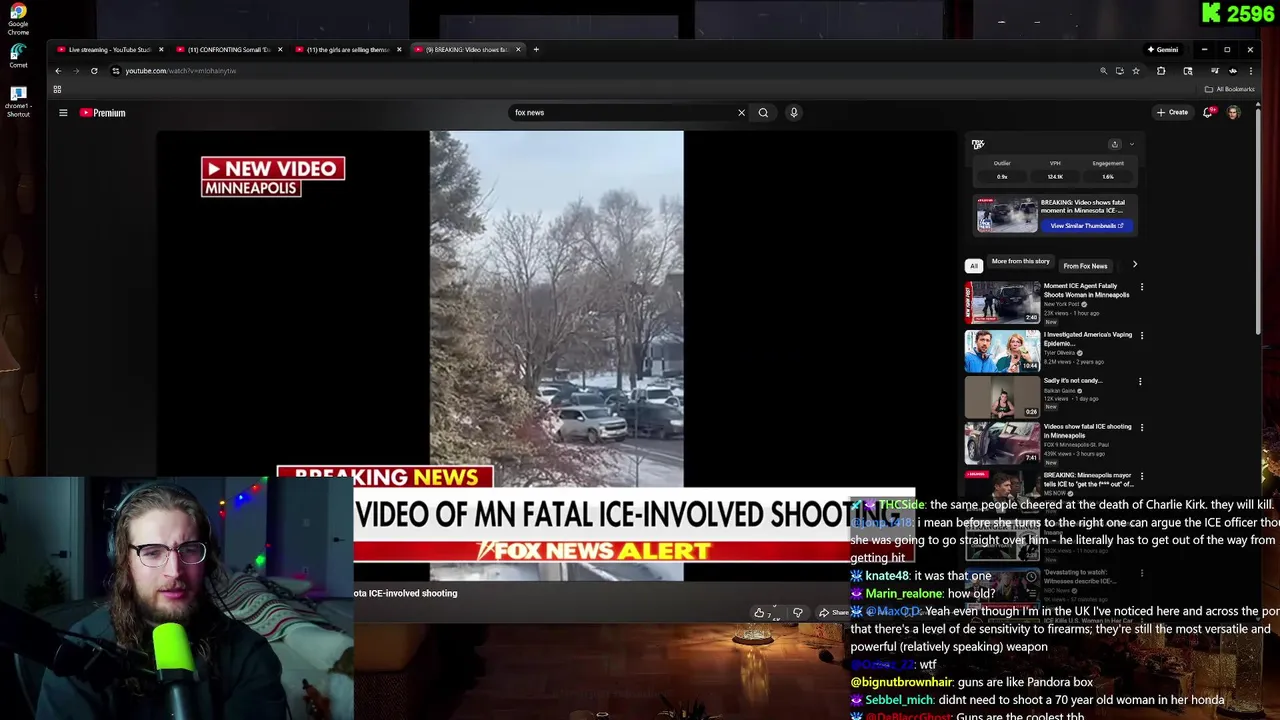Select More from this story chip
Image resolution: width=1280 pixels, height=720 pixels.
(1020, 262)
